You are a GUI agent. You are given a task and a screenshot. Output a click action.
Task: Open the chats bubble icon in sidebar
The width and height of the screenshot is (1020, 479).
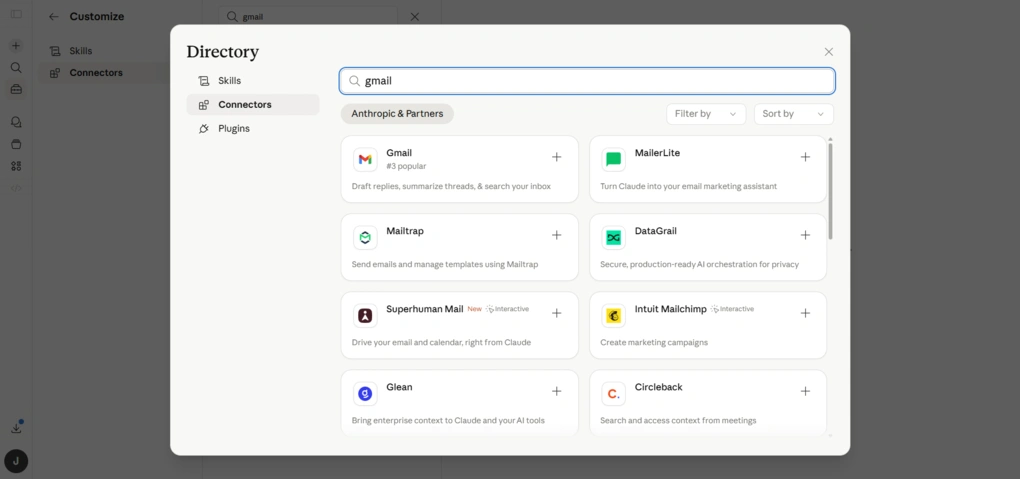[x=16, y=122]
